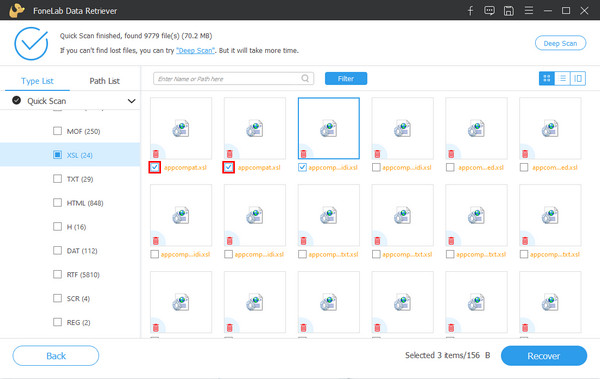Check the first second-row file checkbox
The width and height of the screenshot is (600, 379).
pyautogui.click(x=155, y=254)
